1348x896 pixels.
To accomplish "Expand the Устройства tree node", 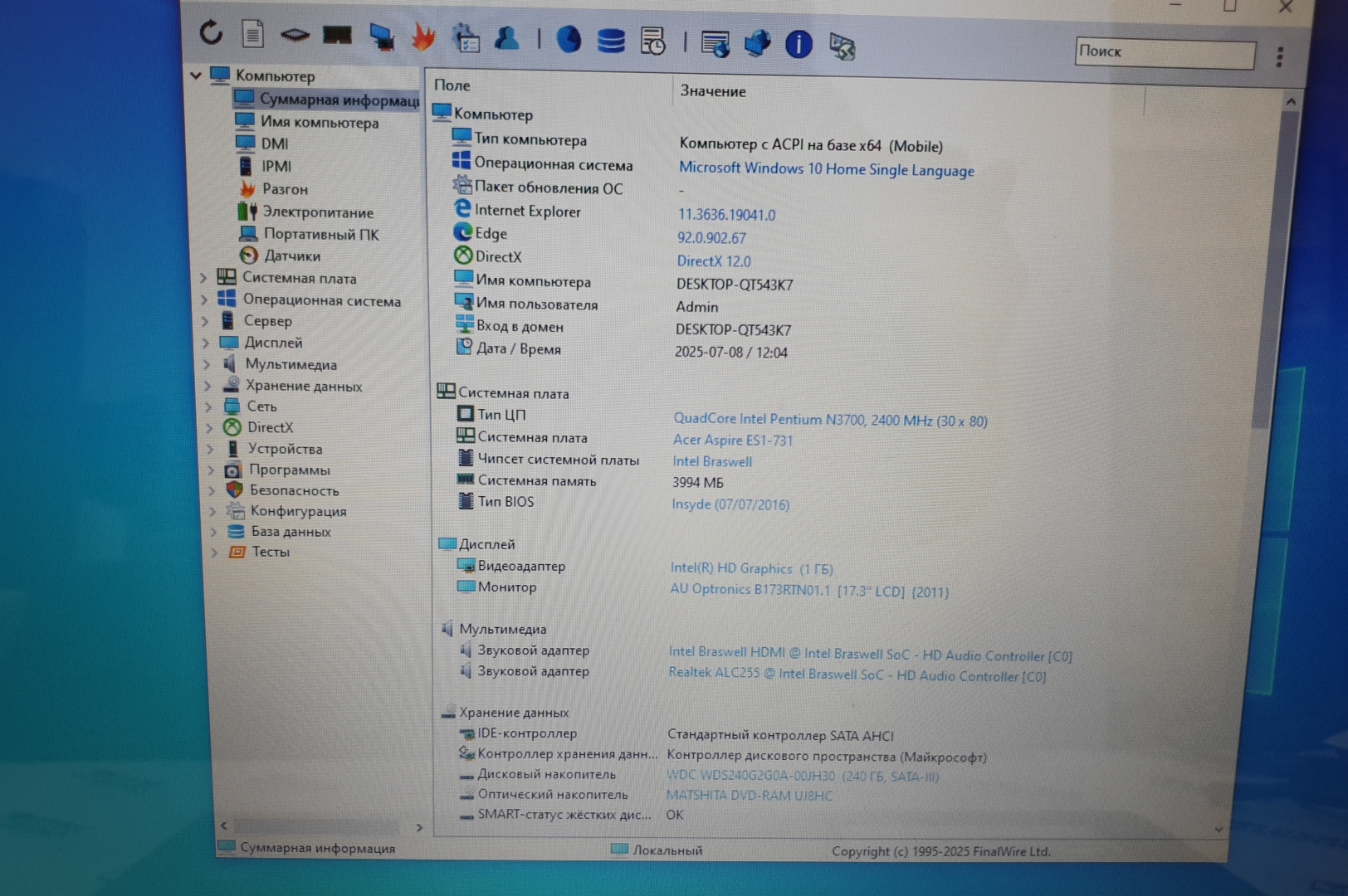I will coord(211,449).
